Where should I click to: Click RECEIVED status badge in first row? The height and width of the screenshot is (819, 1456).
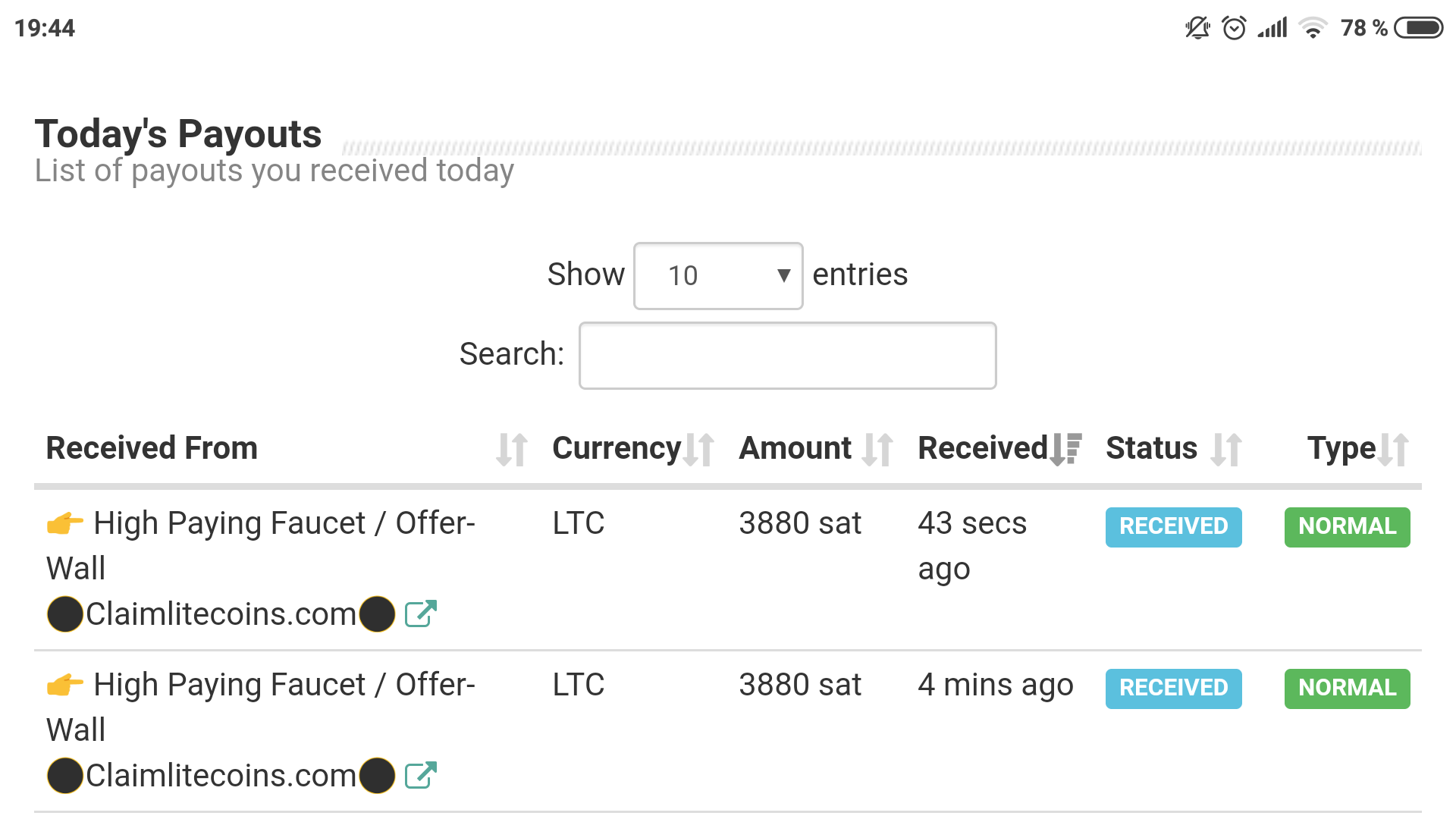tap(1173, 526)
